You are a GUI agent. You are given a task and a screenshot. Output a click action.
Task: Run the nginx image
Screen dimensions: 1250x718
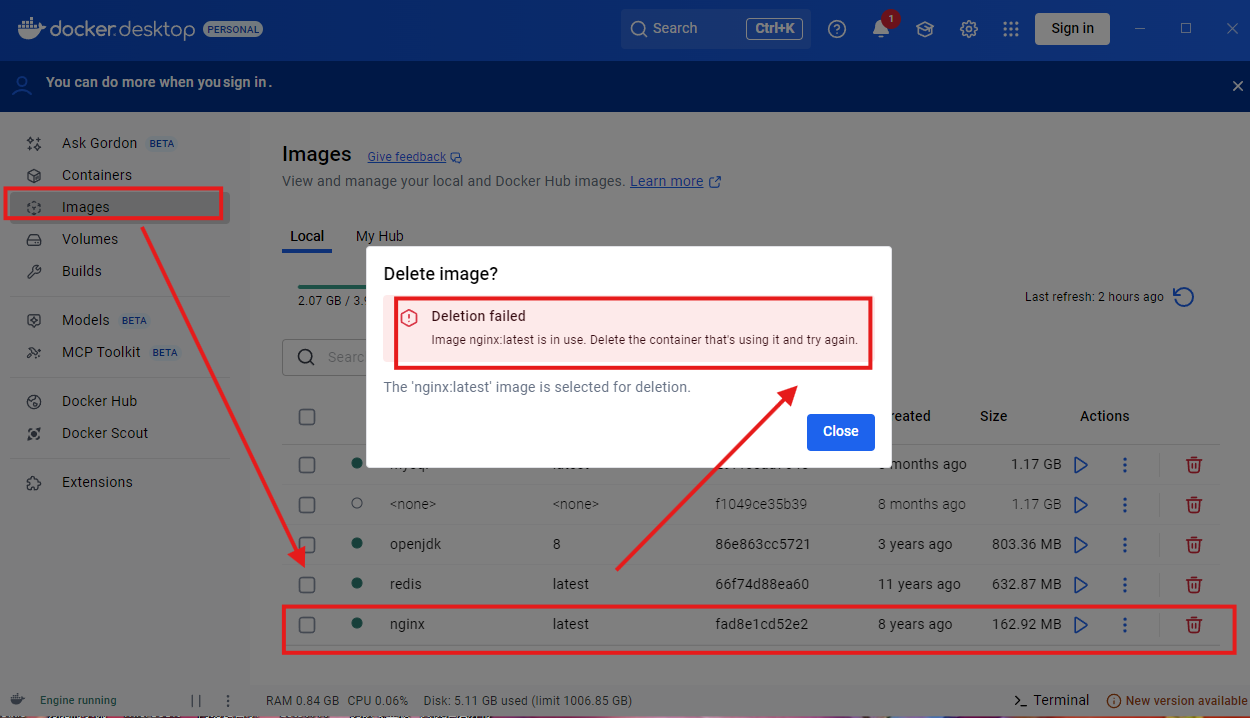pyautogui.click(x=1080, y=624)
